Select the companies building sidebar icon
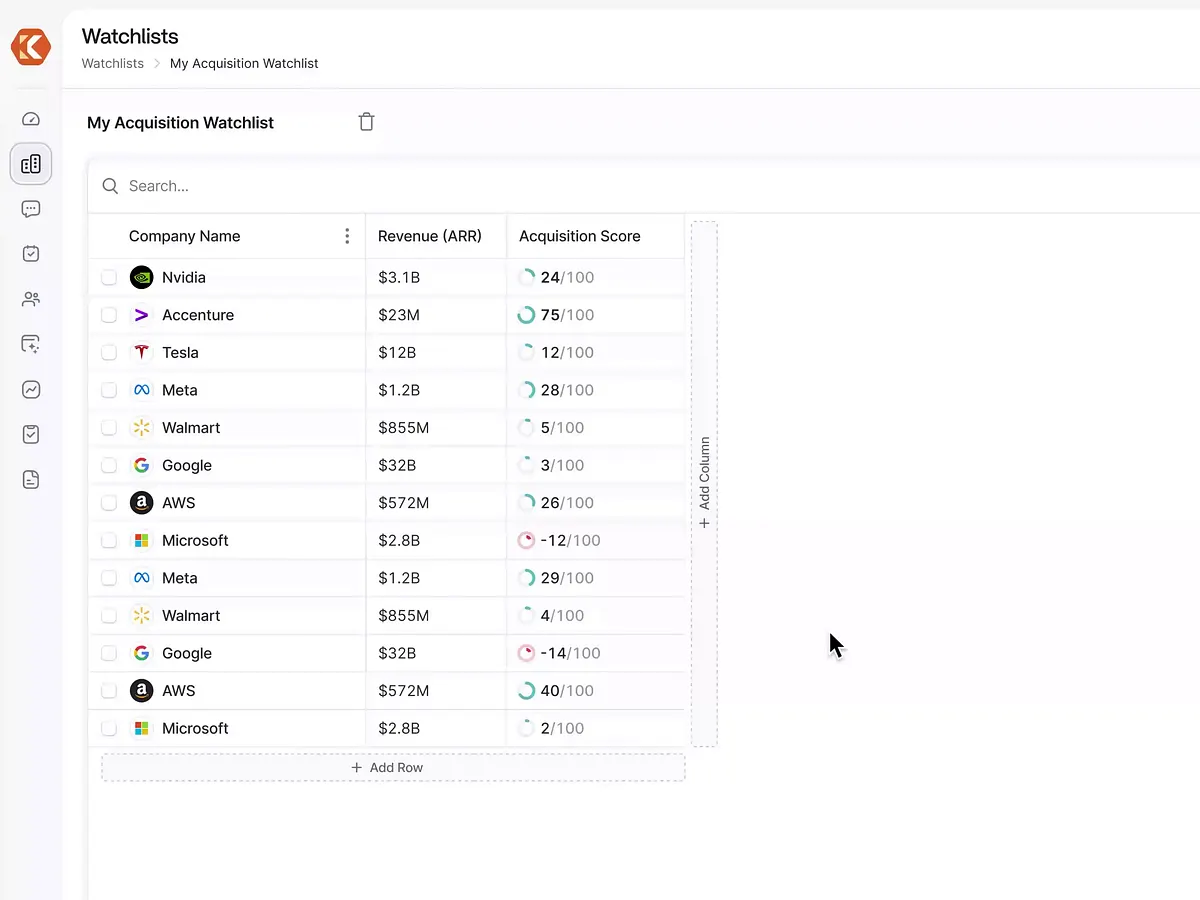Screen dimensions: 1200x900 (31, 164)
